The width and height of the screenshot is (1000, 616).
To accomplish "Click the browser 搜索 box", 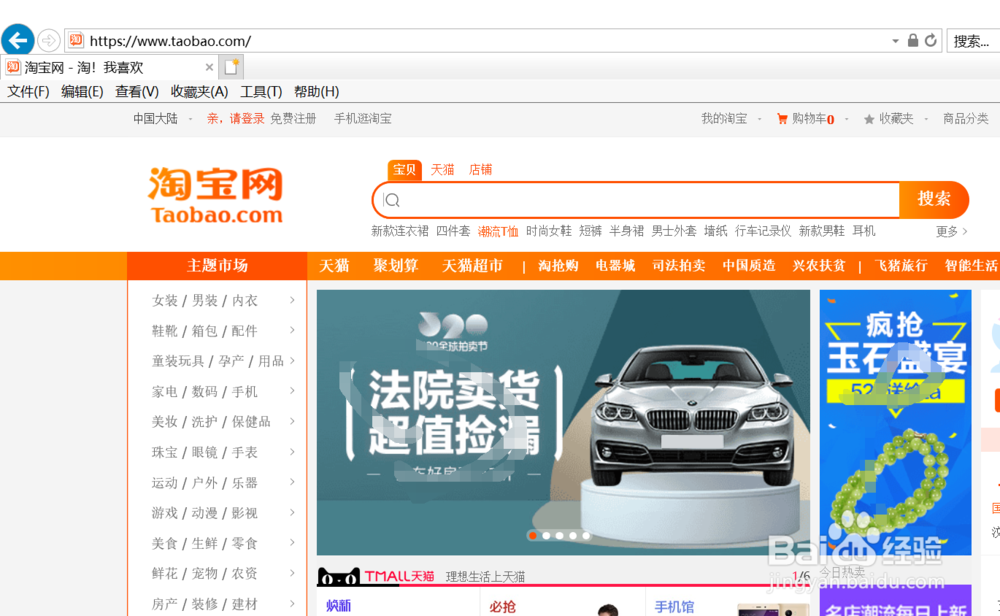I will coord(974,41).
